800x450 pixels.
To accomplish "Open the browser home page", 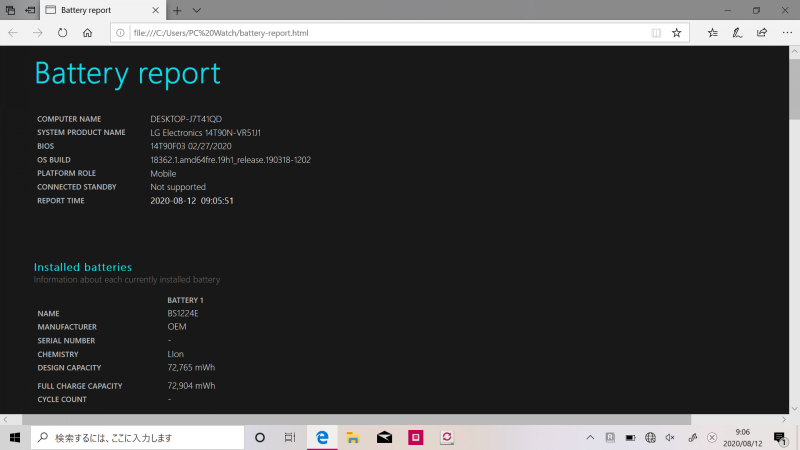I will [87, 33].
